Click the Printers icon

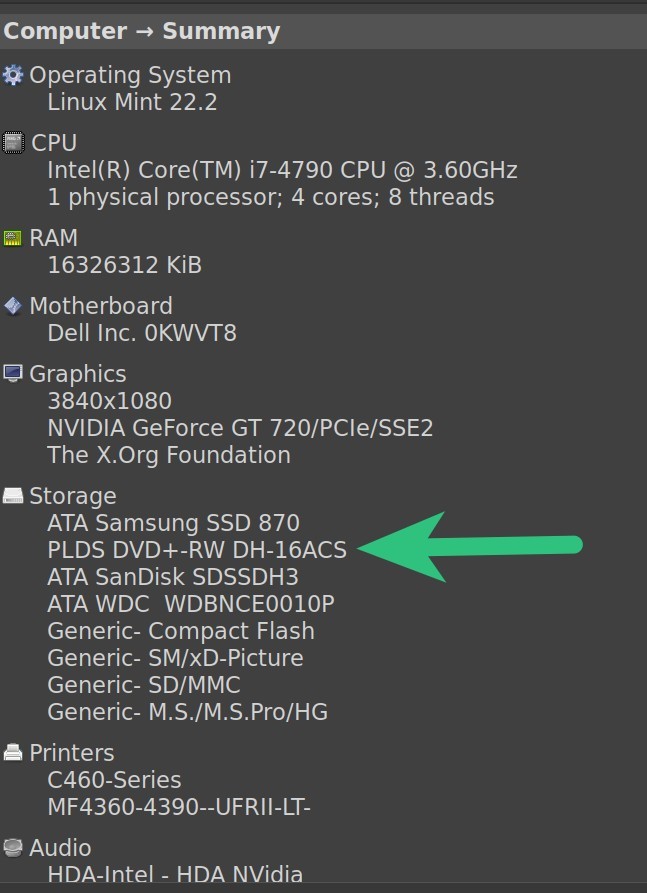[13, 752]
